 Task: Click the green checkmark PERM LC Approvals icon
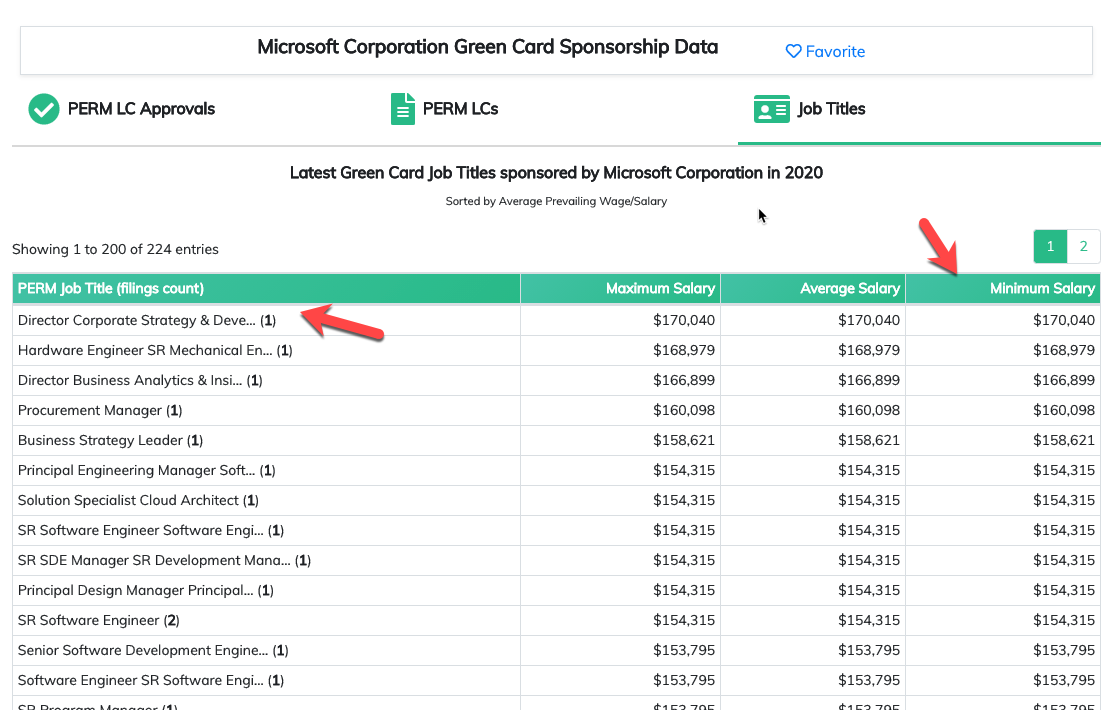[44, 109]
